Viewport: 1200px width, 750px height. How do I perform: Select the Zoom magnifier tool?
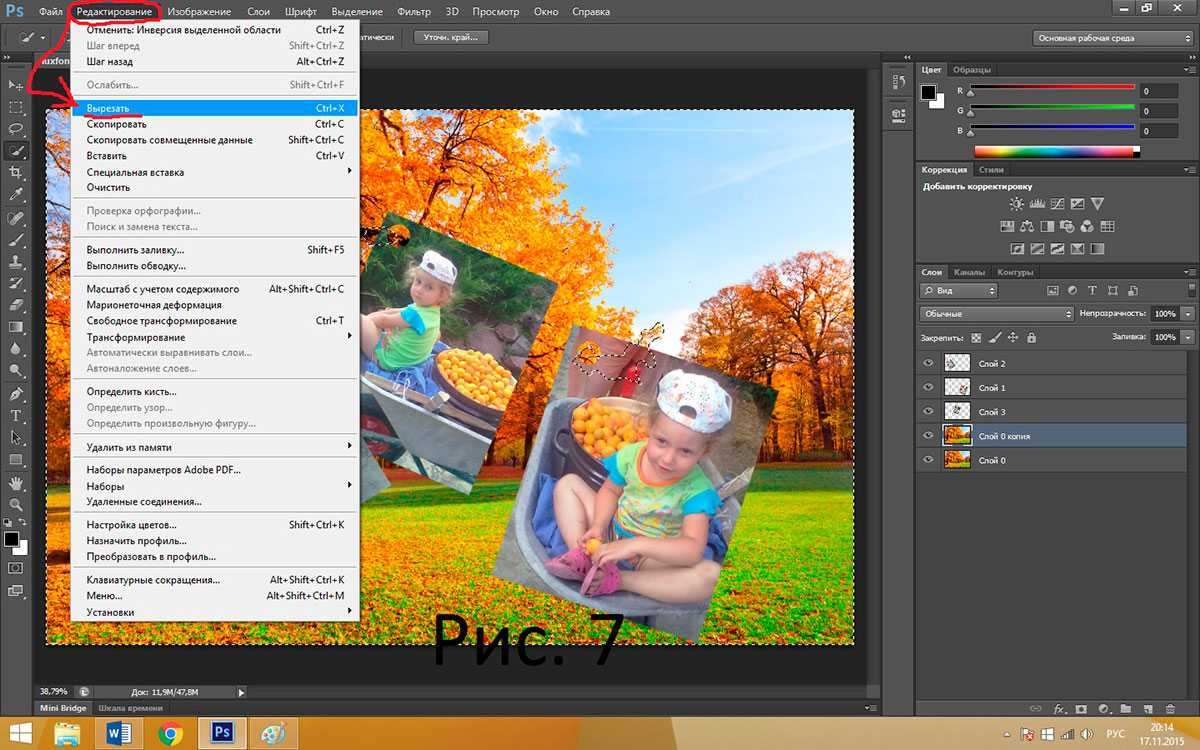coord(16,504)
